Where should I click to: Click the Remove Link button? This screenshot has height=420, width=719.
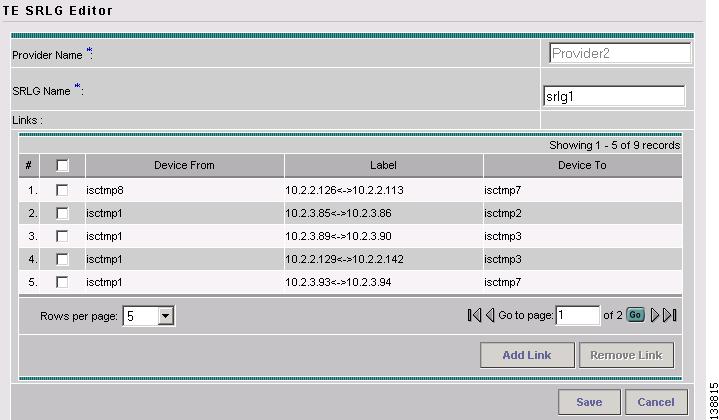tap(626, 355)
